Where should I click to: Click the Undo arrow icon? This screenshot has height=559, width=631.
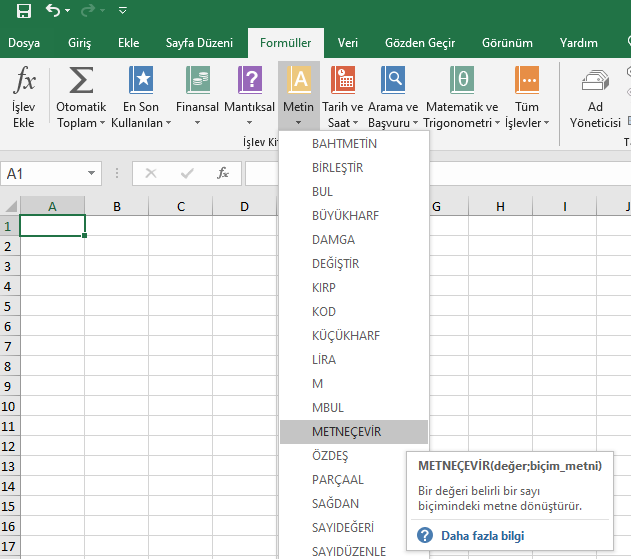54,12
